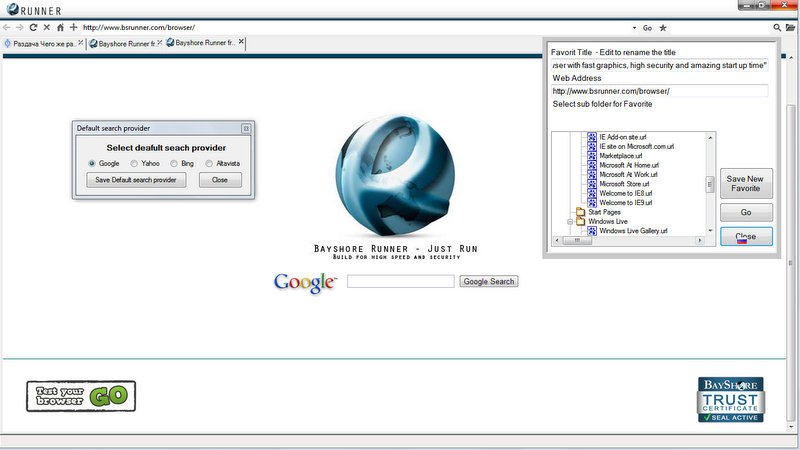This screenshot has height=450, width=800.
Task: Click favorites tree scroll left arrow
Action: (557, 240)
